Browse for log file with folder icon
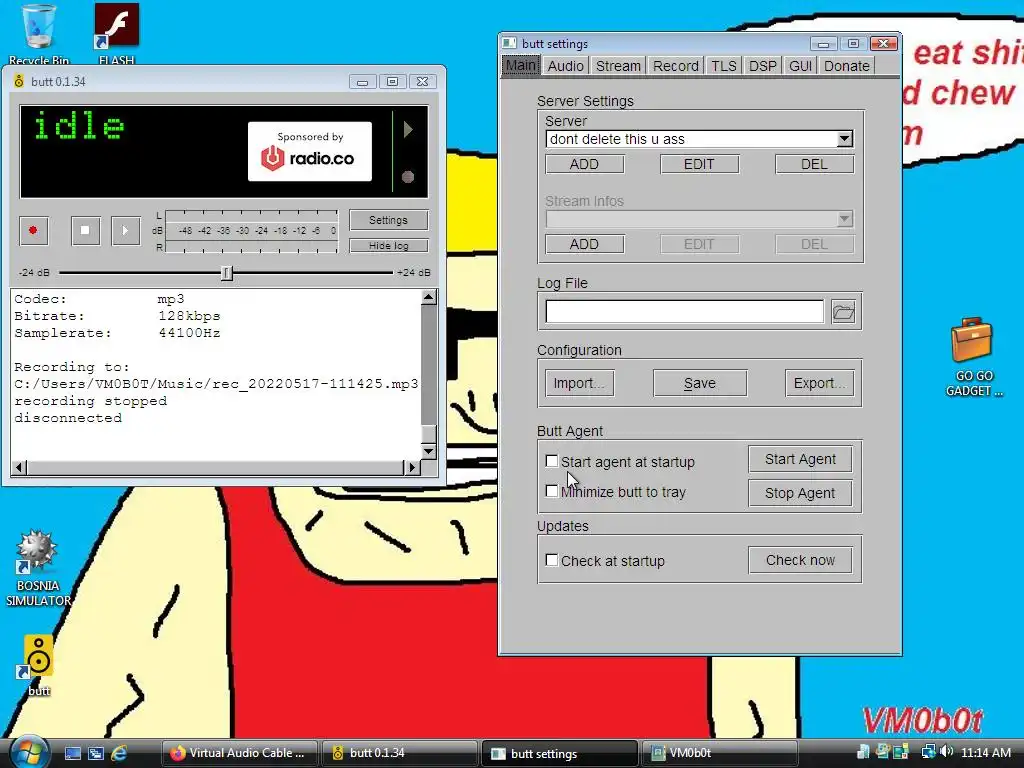 point(844,312)
